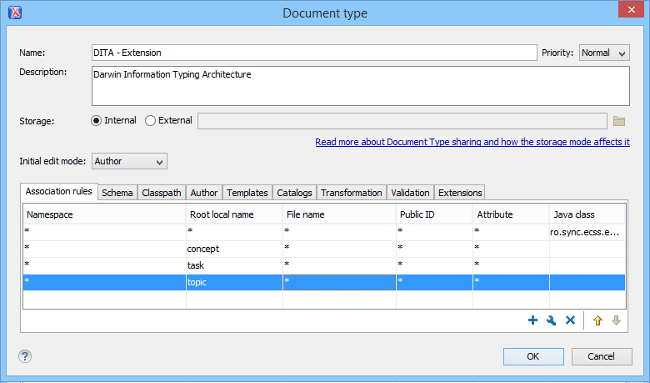Browse for external storage folder icon

click(x=619, y=121)
